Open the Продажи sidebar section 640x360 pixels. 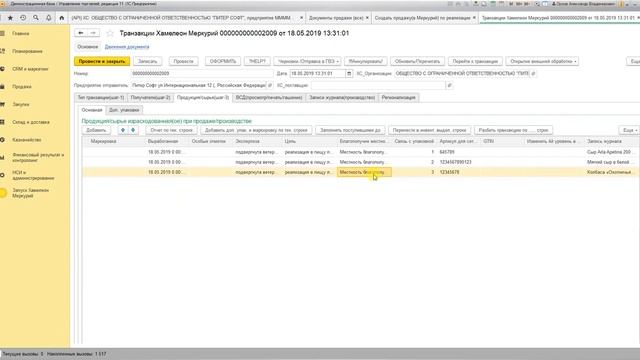(22, 87)
